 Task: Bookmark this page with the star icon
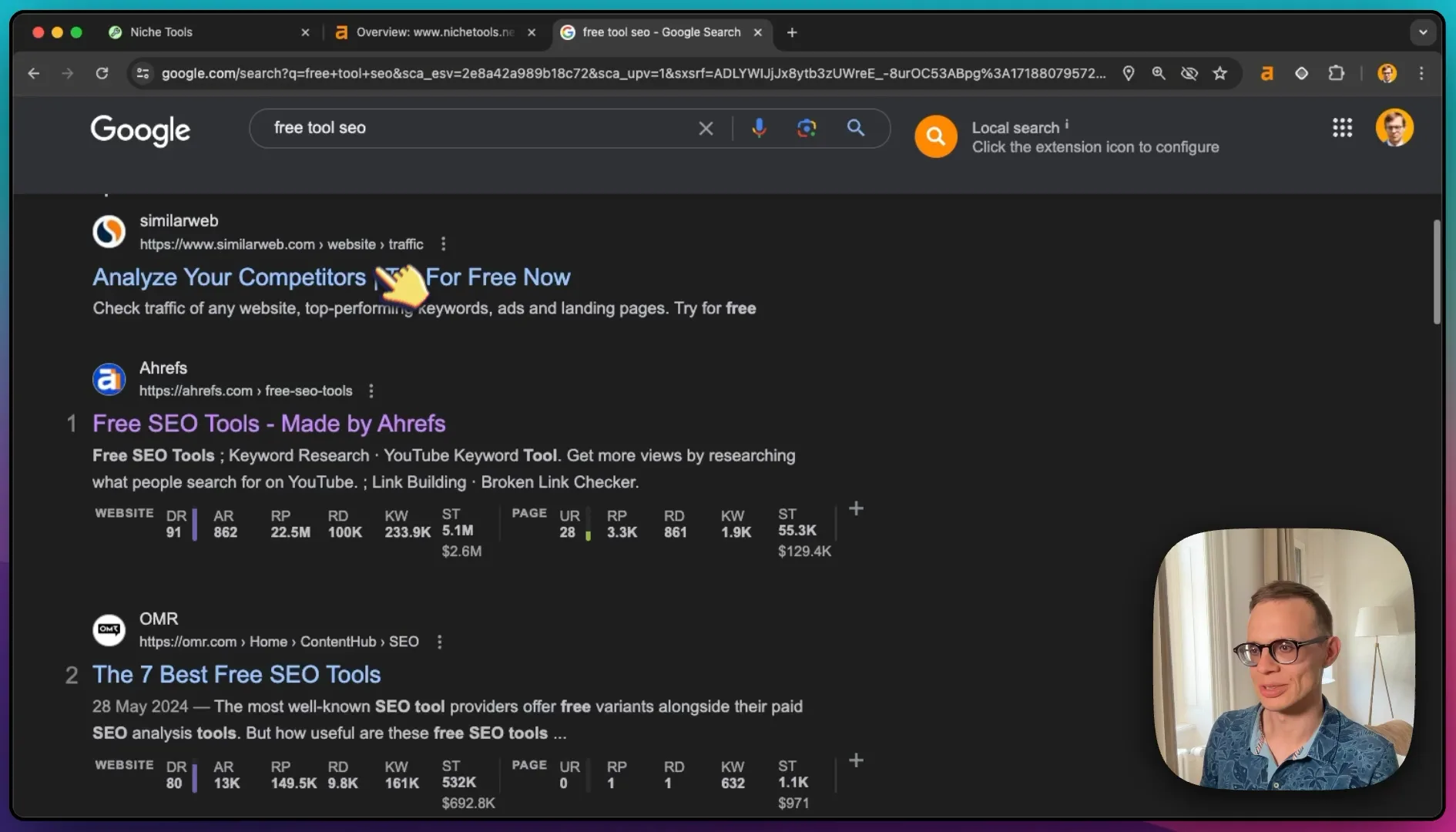[1219, 73]
